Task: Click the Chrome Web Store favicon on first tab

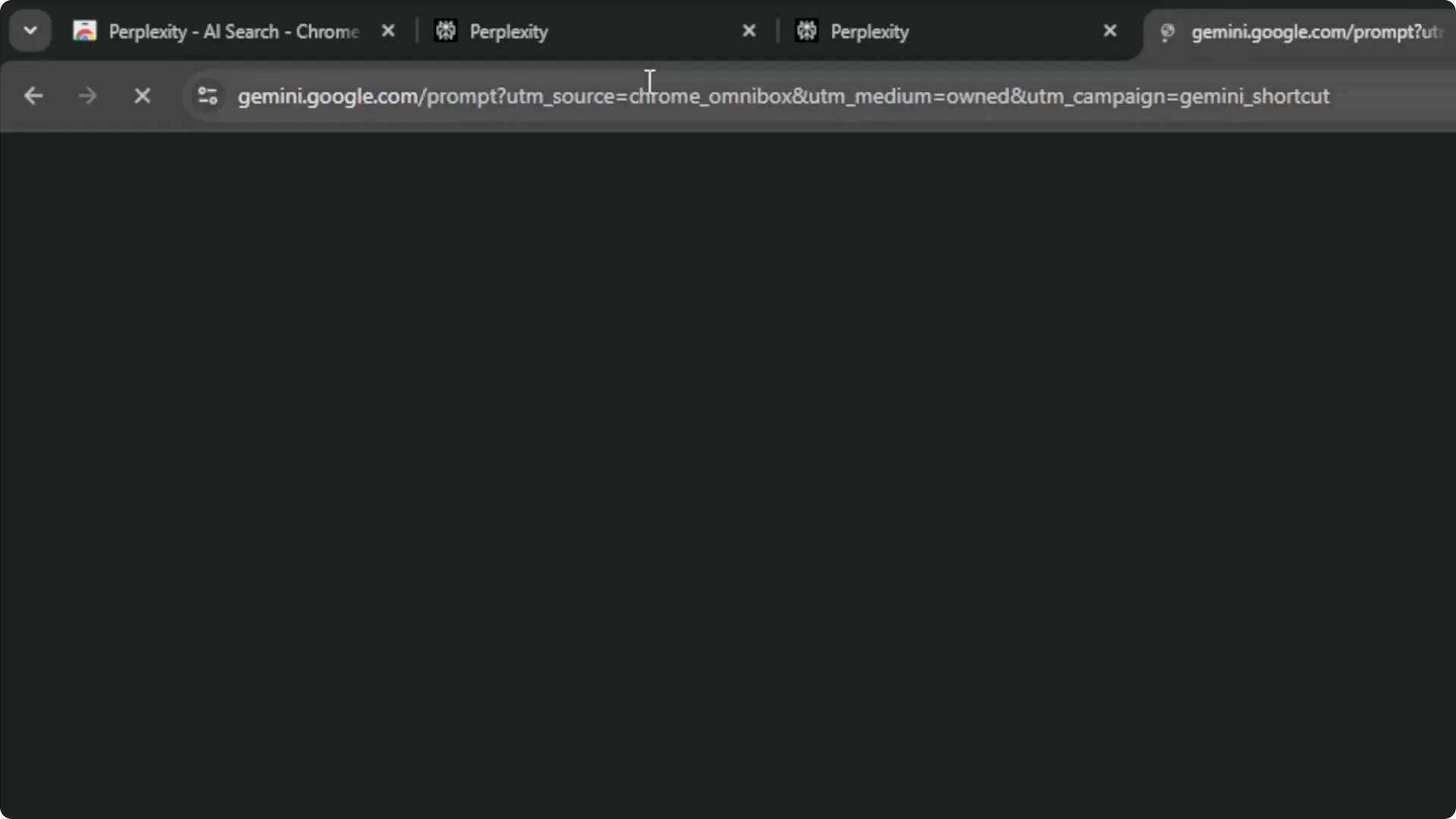Action: [x=84, y=30]
